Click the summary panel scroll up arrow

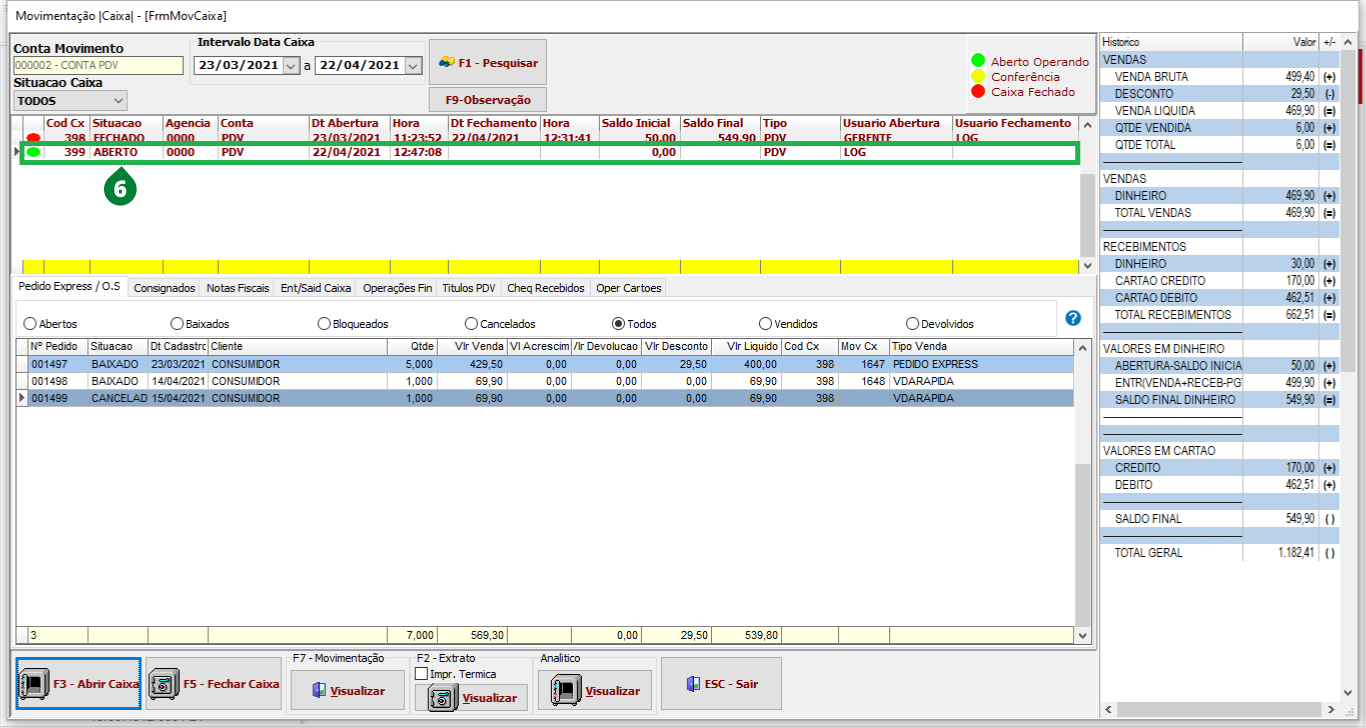pyautogui.click(x=1348, y=41)
